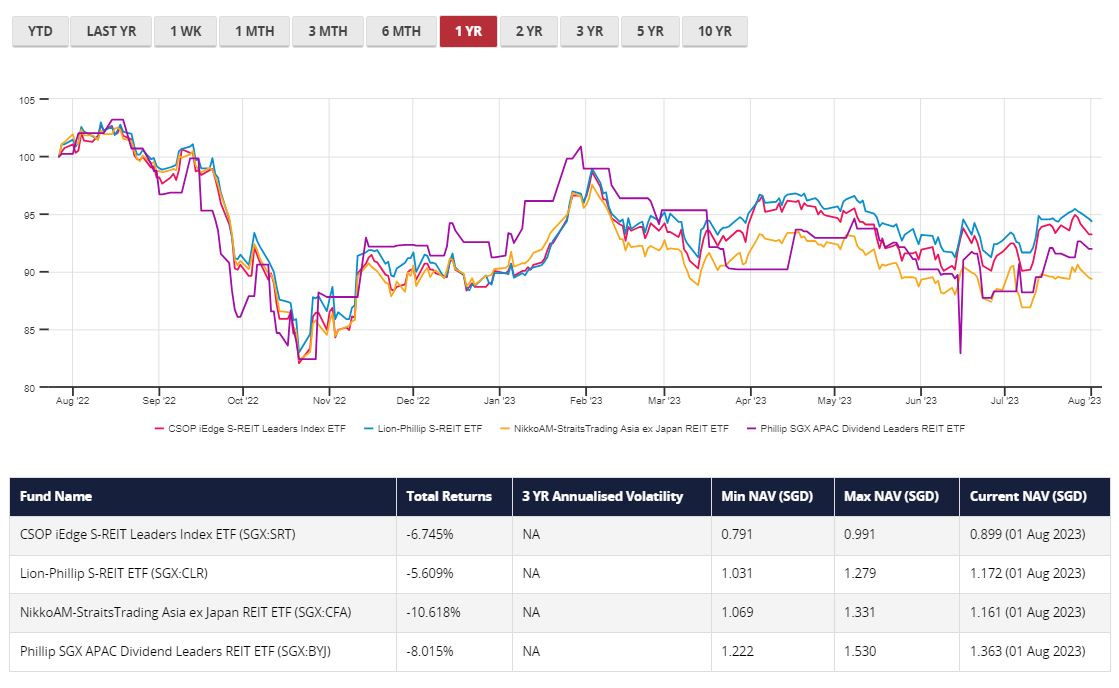Screen dimensions: 1119x688
Task: Click the -10.618% total return value
Action: coord(433,612)
